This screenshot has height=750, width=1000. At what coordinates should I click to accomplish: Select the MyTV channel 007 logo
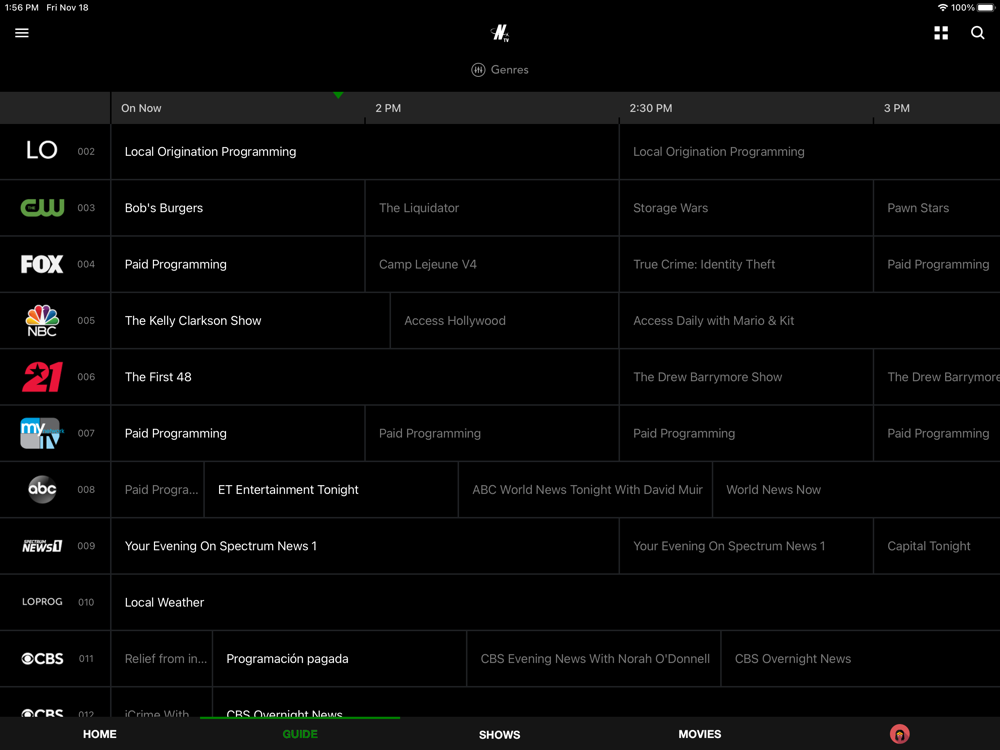click(42, 433)
